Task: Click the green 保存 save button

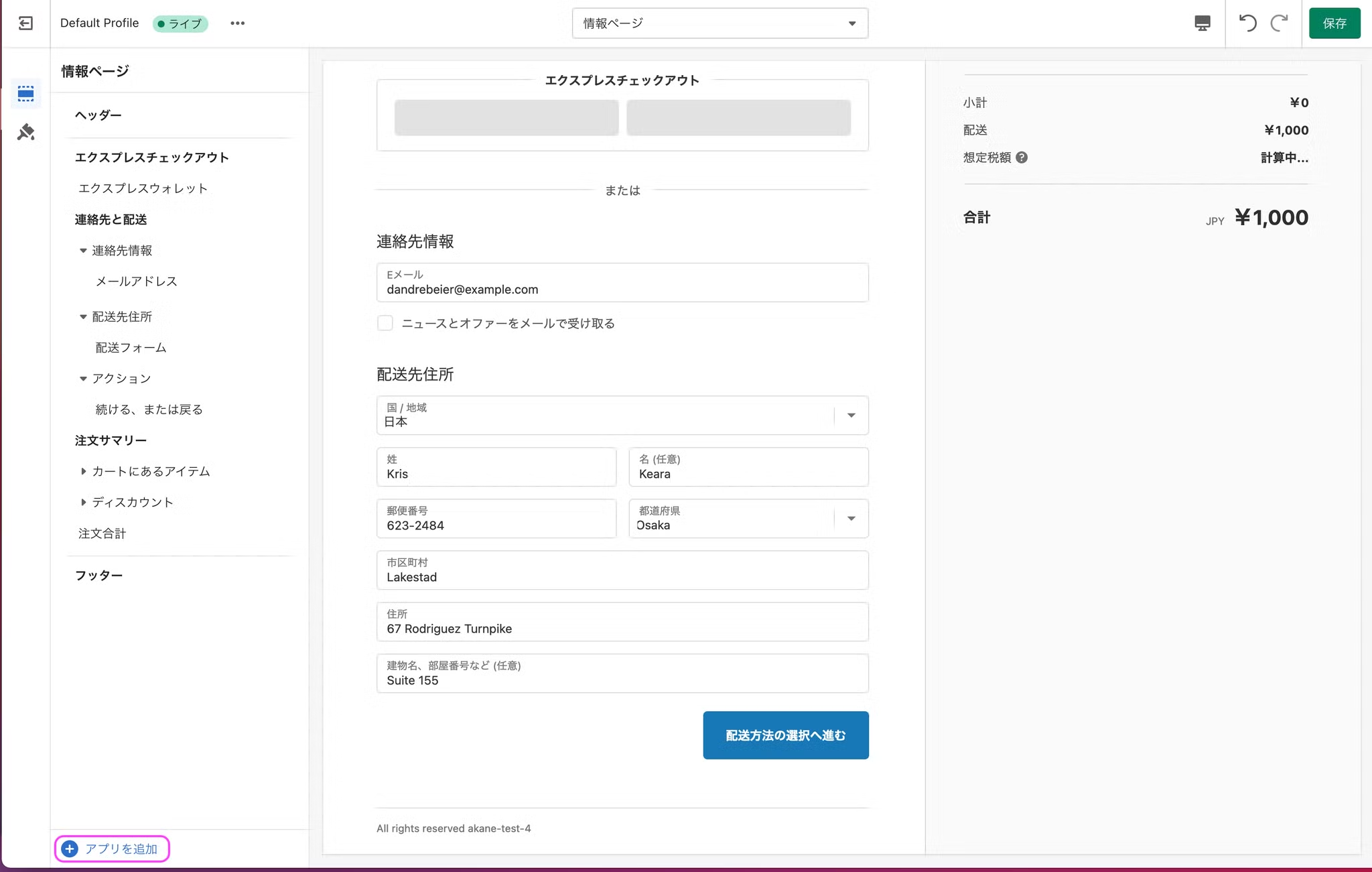Action: pyautogui.click(x=1334, y=23)
